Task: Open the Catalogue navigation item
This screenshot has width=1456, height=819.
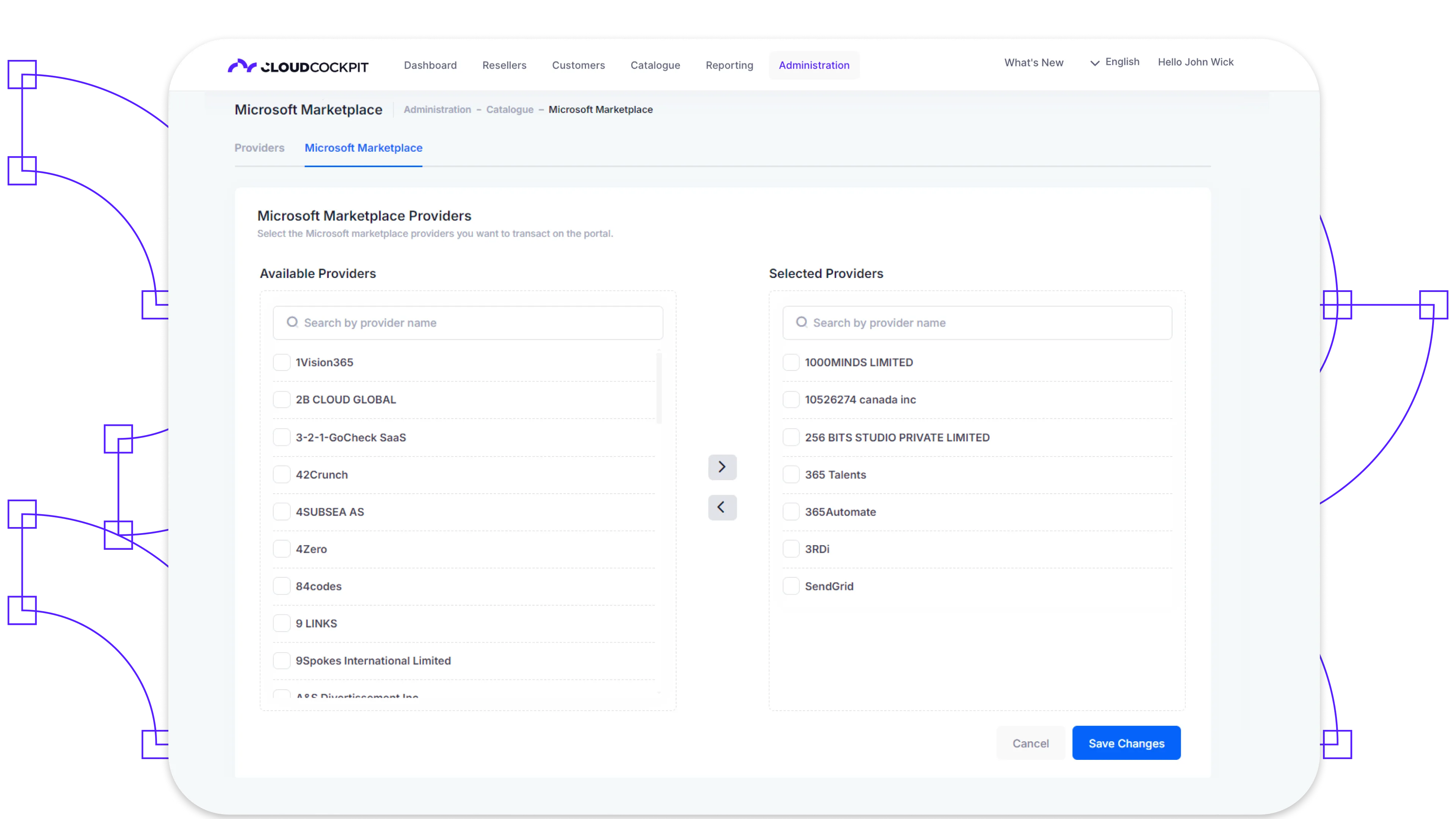Action: (x=654, y=65)
